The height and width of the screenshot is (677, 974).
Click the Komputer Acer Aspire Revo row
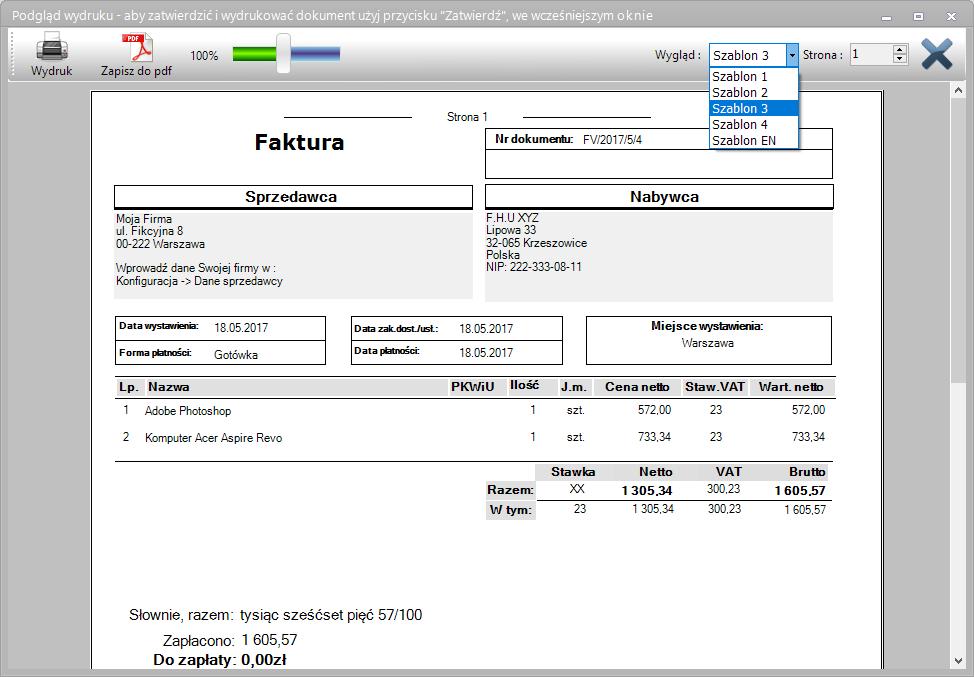[474, 437]
